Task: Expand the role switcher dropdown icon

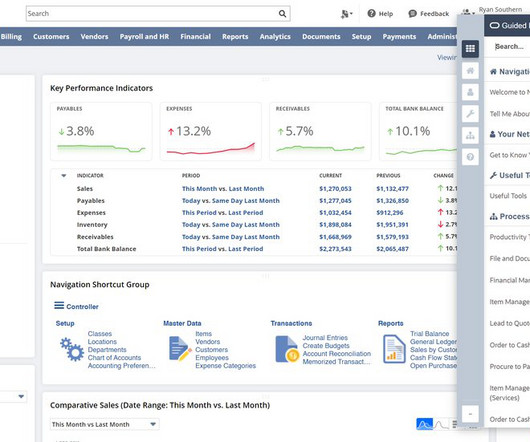Action: 346,14
